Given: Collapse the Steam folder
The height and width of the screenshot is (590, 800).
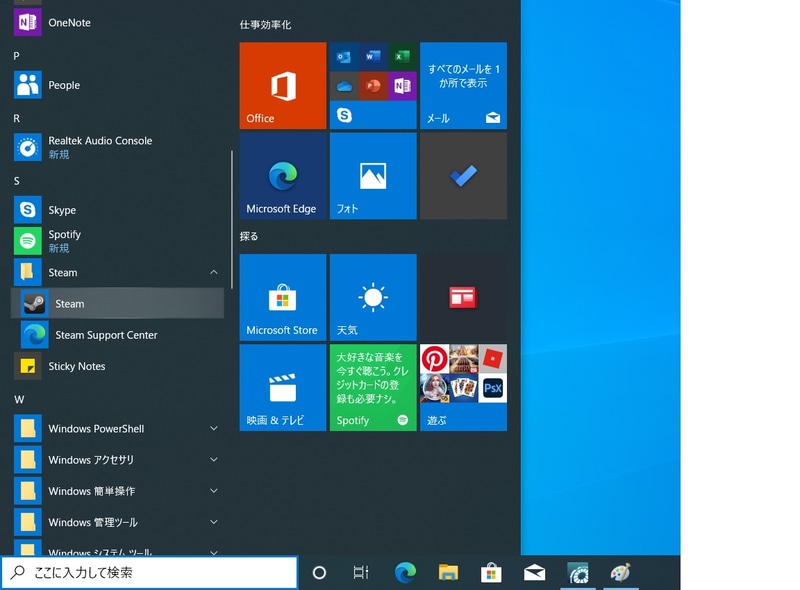Looking at the screenshot, I should [x=117, y=273].
